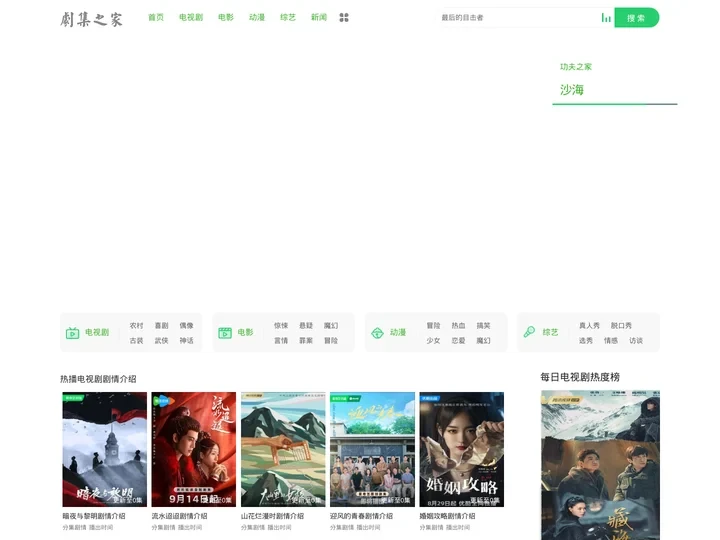The height and width of the screenshot is (540, 720).
Task: Choose 冒险 under the 动漫 category
Action: coord(433,326)
